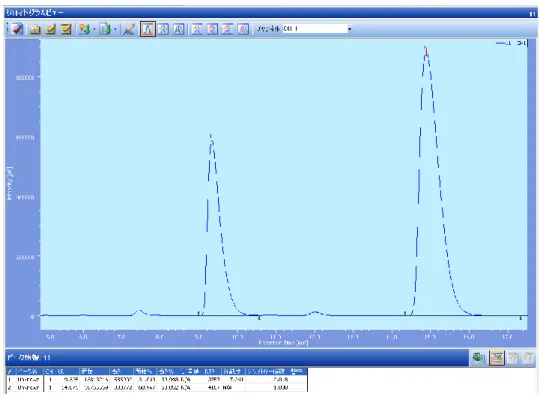Open the channel selection combo box
Image resolution: width=540 pixels, height=397 pixels.
click(317, 29)
